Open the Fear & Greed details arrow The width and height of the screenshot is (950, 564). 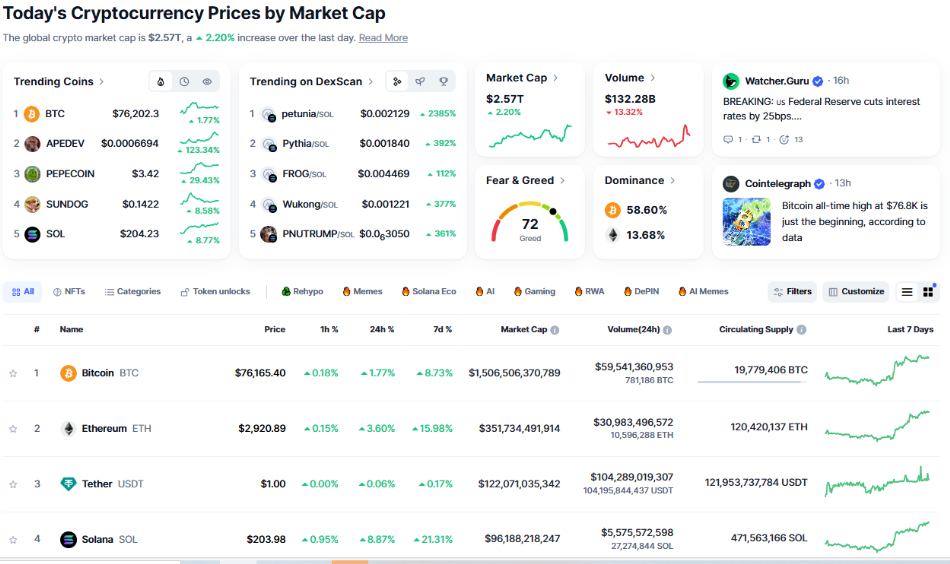563,181
